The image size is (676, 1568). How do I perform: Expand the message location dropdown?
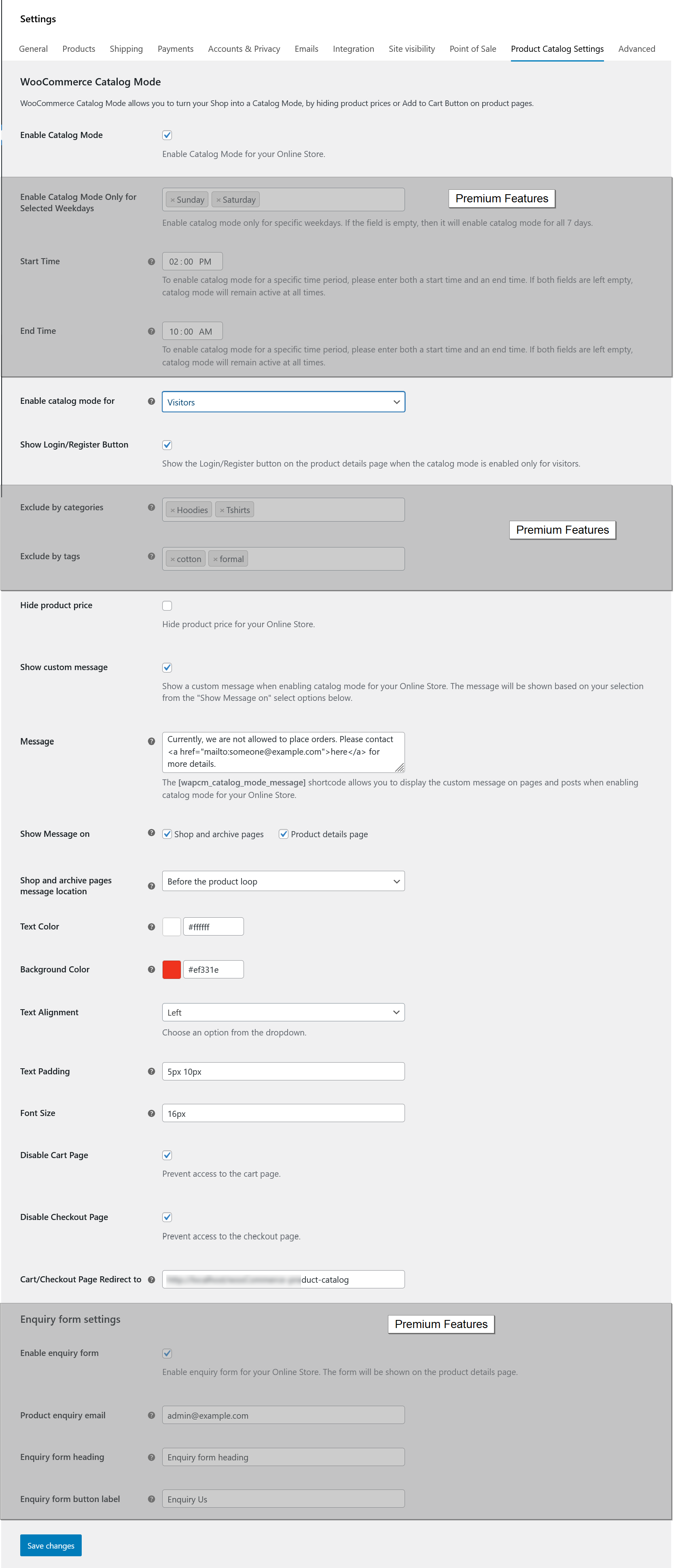click(x=283, y=881)
